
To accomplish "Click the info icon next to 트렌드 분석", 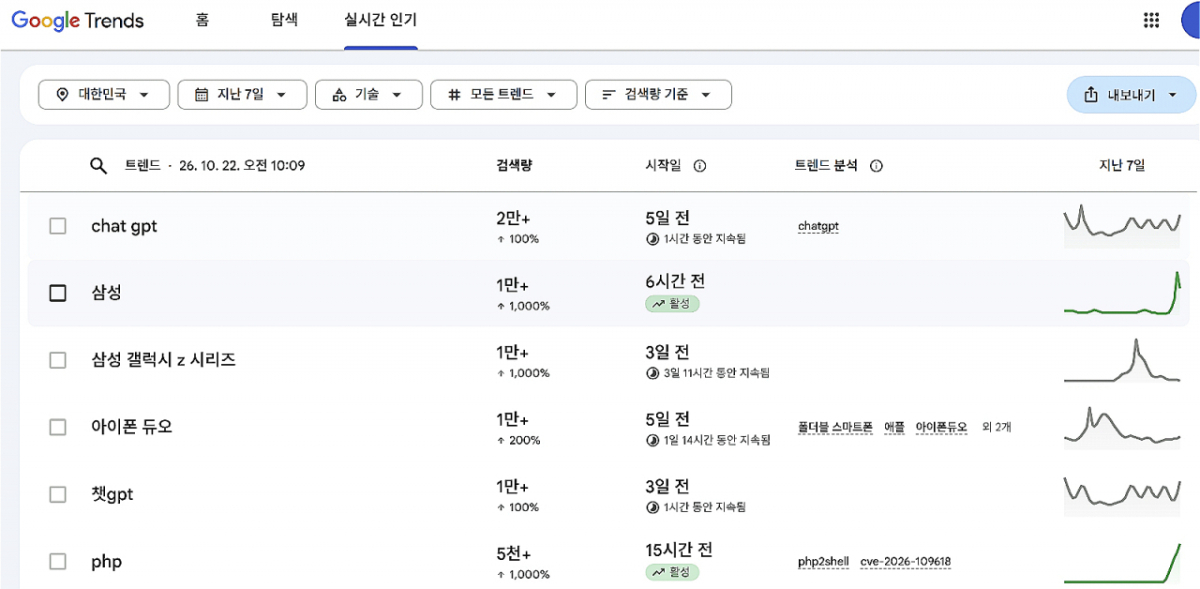I will 876,166.
